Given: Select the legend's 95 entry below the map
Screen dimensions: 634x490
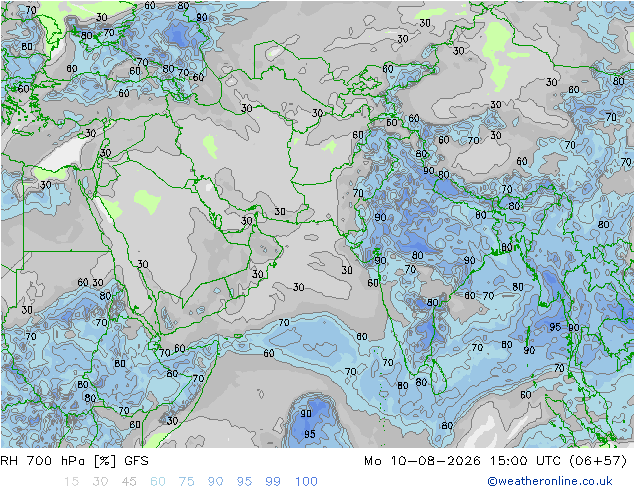Looking at the screenshot, I should pyautogui.click(x=244, y=482).
